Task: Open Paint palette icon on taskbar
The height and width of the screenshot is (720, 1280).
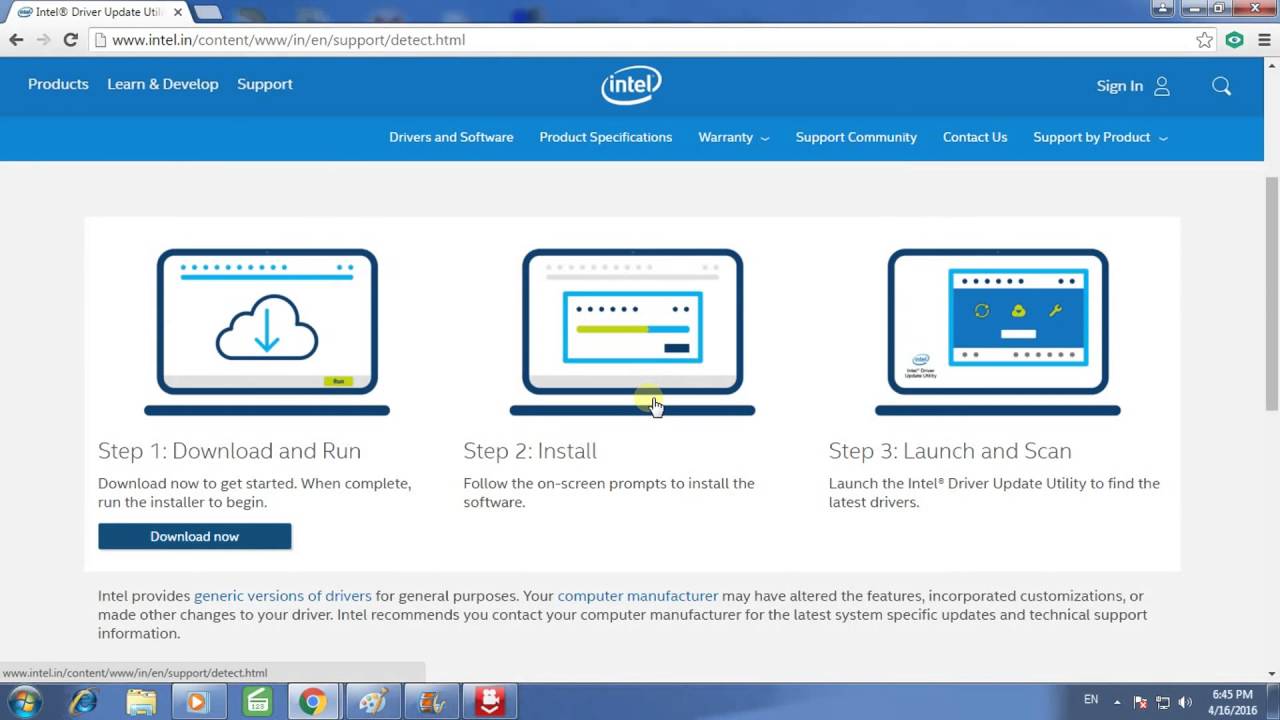Action: 373,702
